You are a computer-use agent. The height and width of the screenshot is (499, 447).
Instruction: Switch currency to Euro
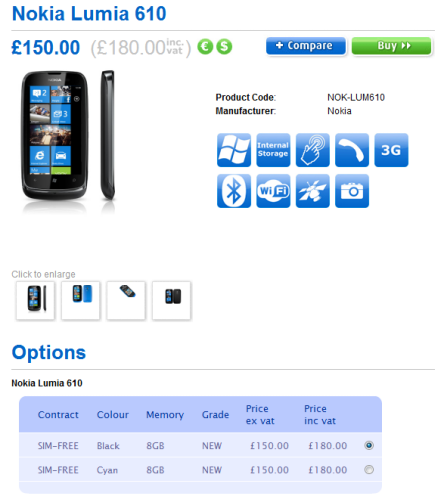pos(205,47)
